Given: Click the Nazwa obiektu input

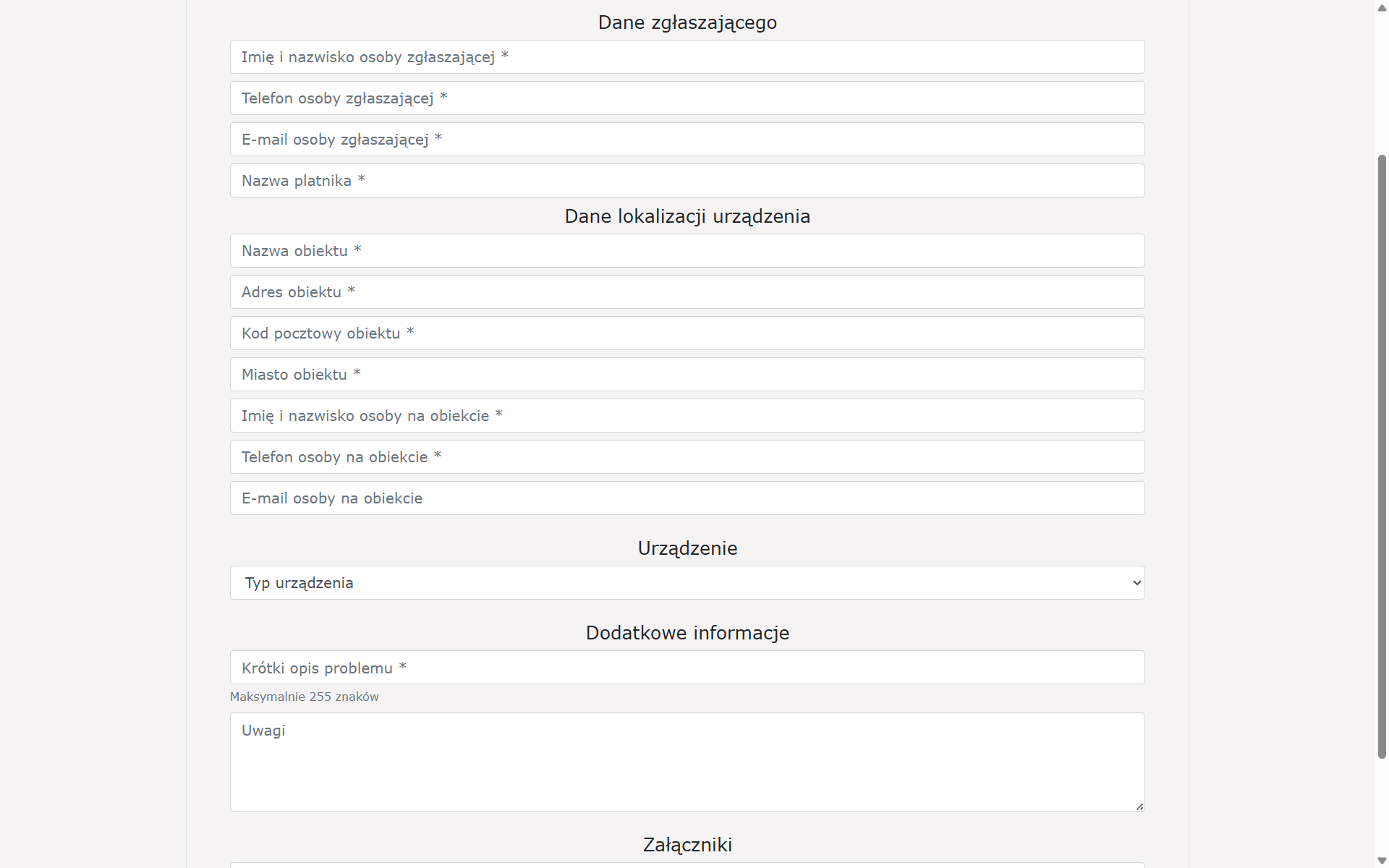Looking at the screenshot, I should tap(687, 251).
